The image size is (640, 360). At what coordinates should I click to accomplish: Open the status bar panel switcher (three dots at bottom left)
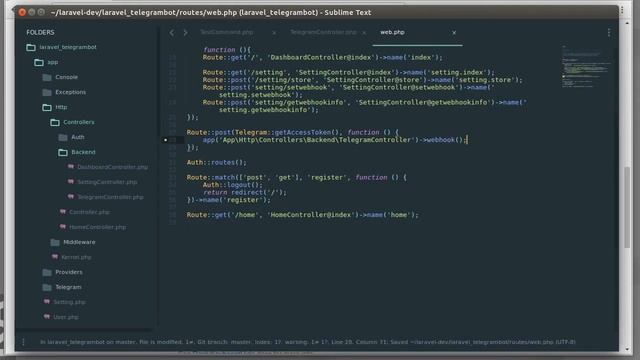(x=23, y=342)
